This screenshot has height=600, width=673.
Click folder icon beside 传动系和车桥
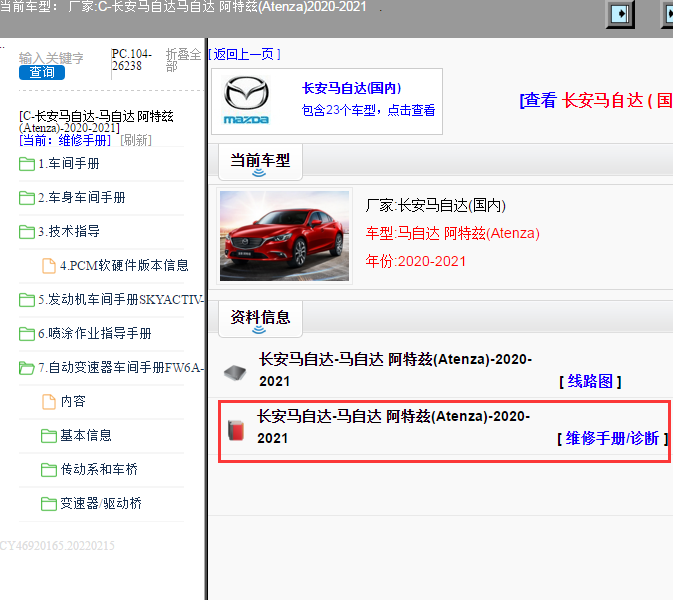(x=49, y=470)
